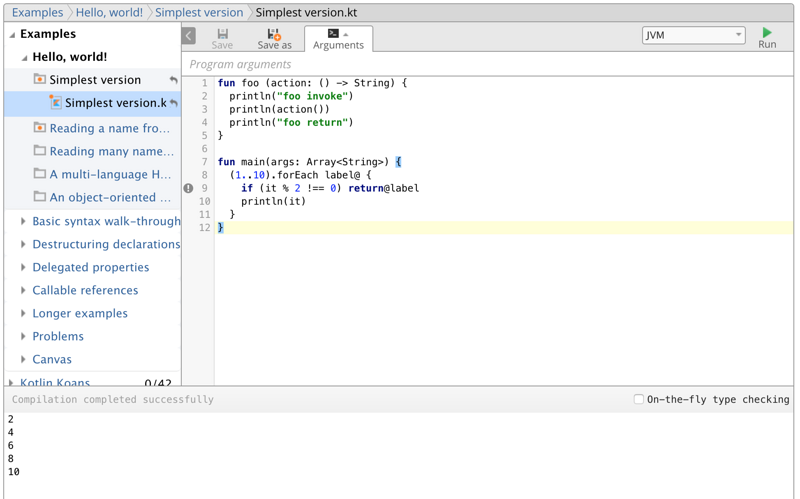Click the An object-oriented folder icon

(39, 196)
